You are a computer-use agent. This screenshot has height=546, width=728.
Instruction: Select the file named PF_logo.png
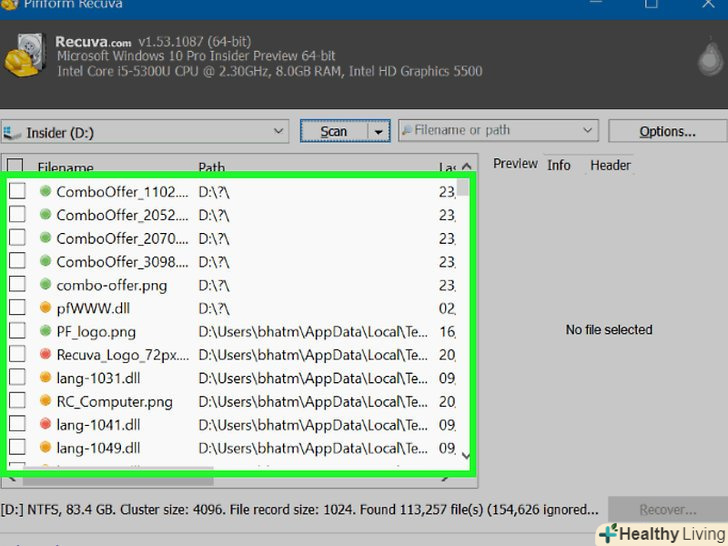[x=96, y=332]
